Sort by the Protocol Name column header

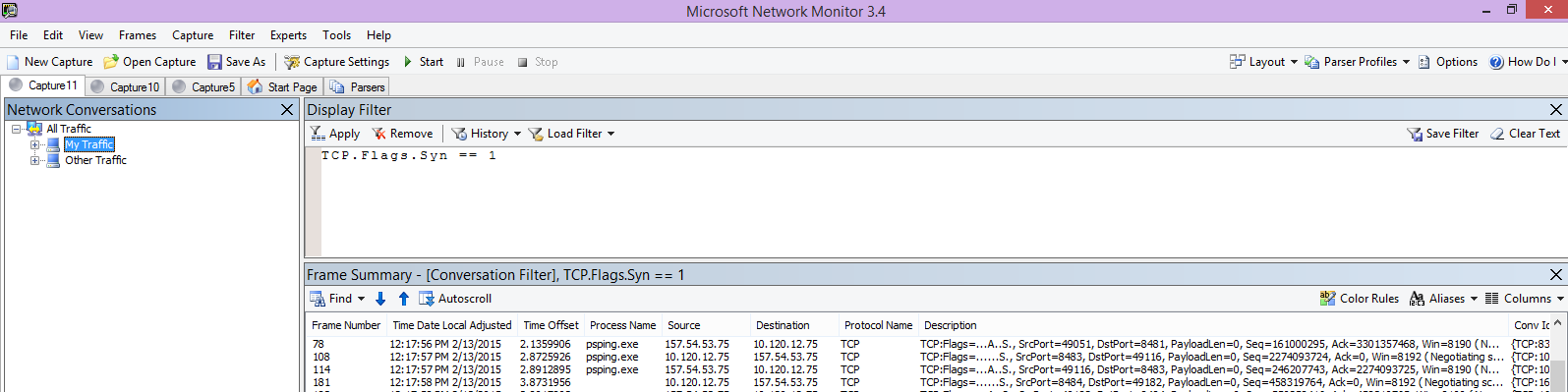coord(879,325)
